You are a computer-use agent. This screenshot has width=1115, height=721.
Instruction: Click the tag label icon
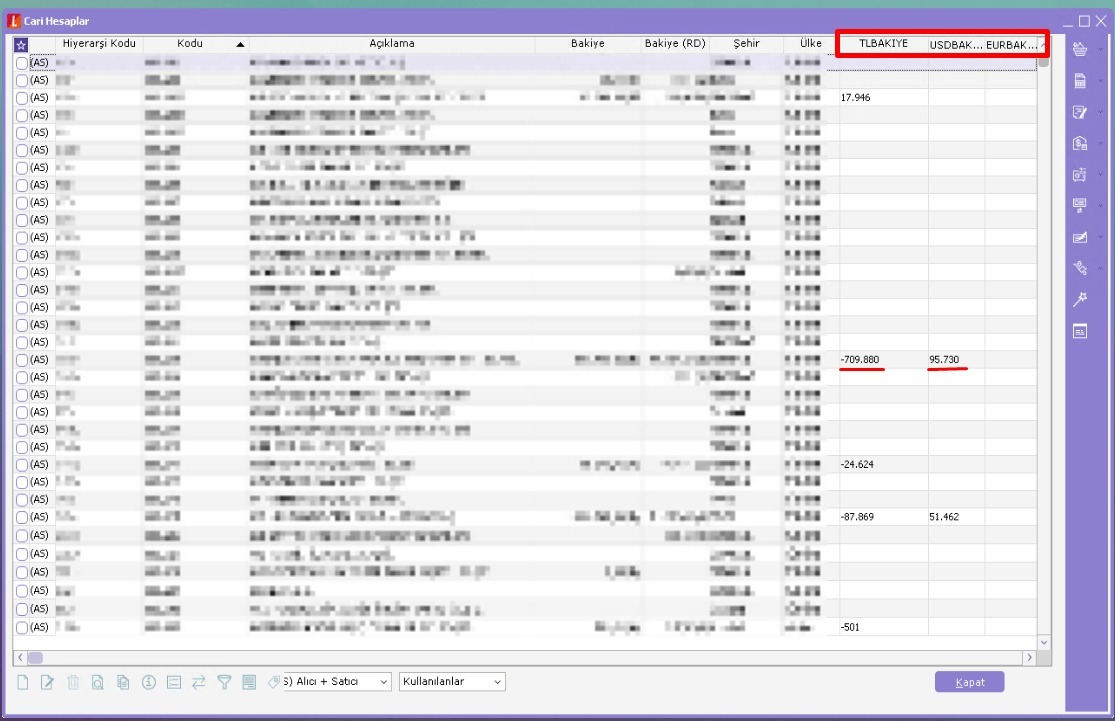coord(274,682)
